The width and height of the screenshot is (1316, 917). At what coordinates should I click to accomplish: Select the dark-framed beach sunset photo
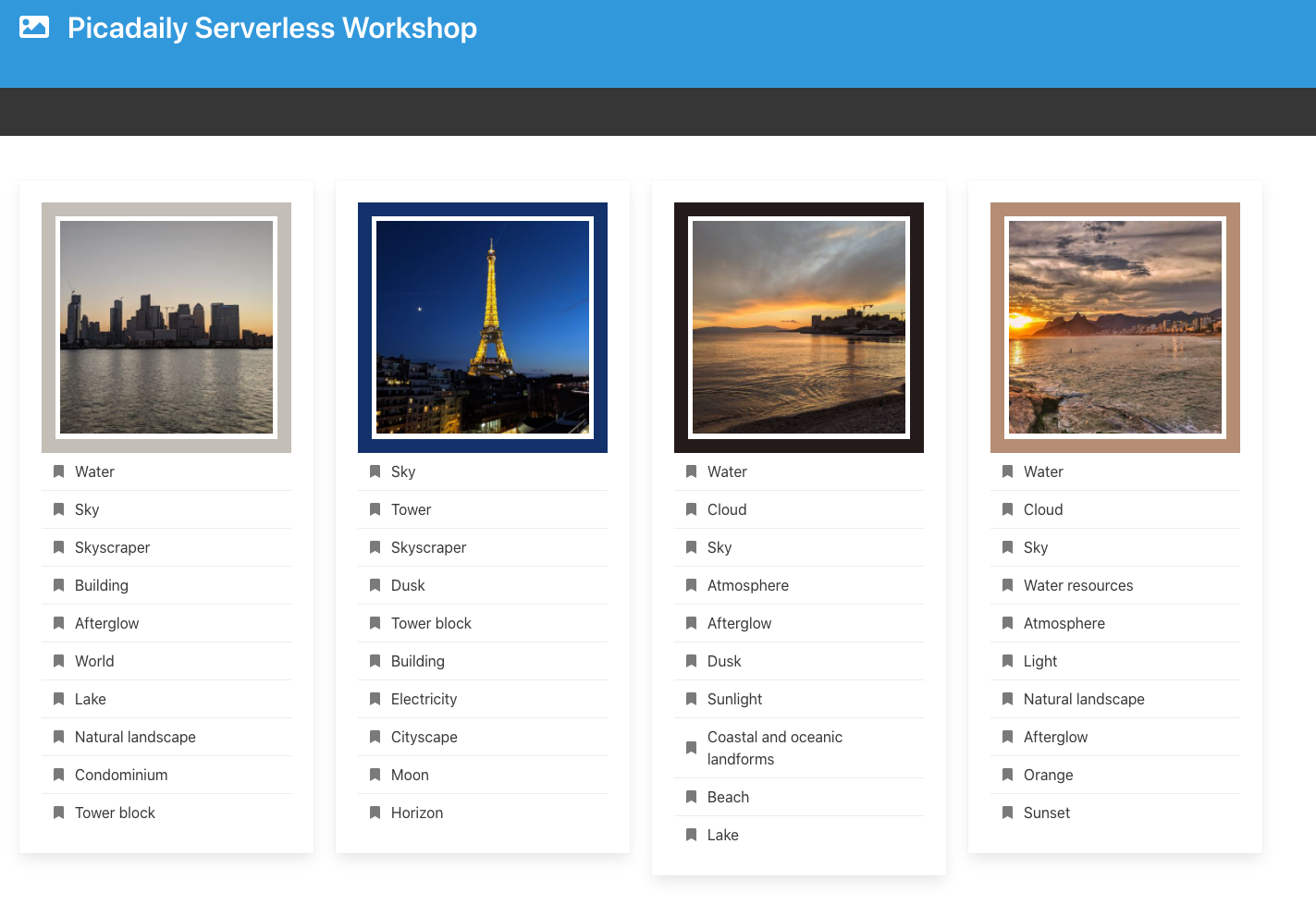point(799,327)
